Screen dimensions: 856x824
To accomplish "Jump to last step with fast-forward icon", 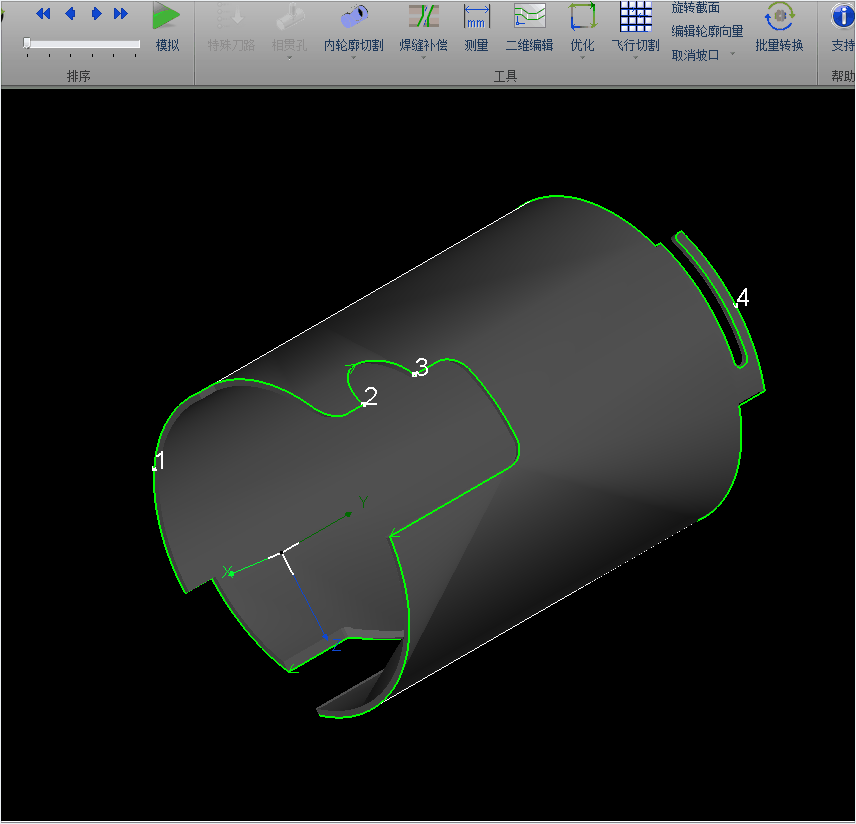I will (x=121, y=14).
